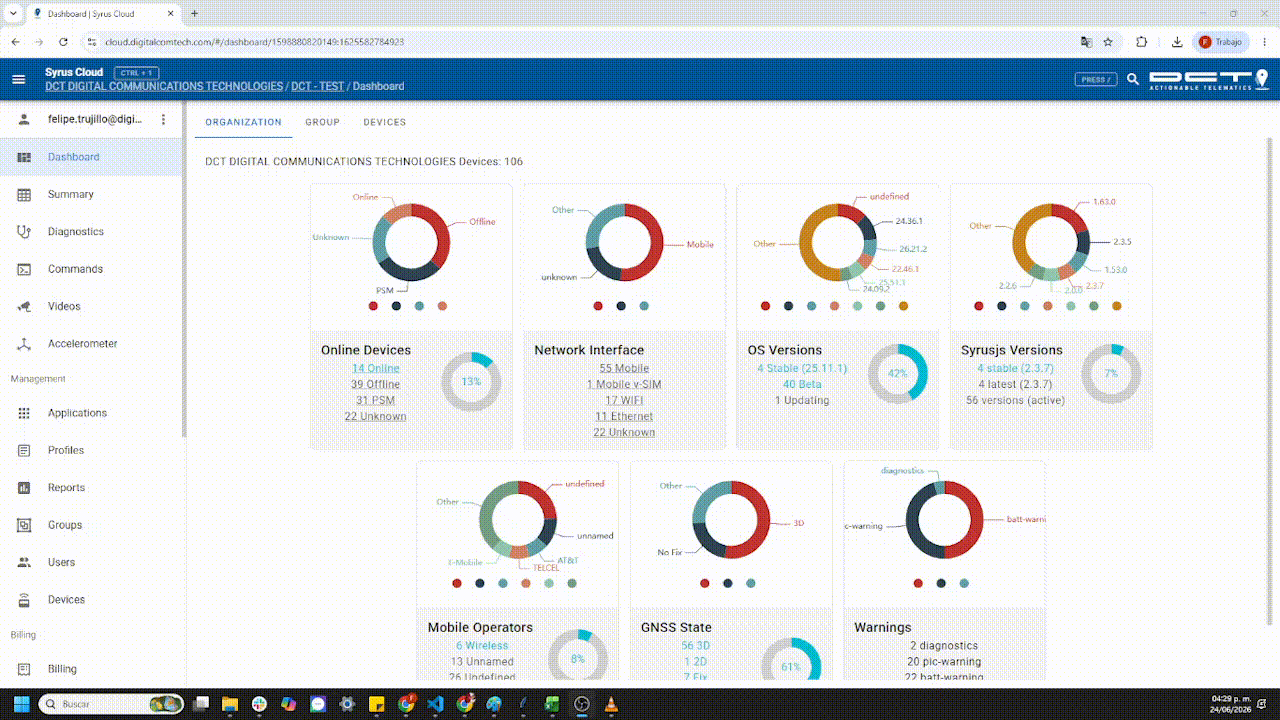
Task: Click the 1 Mobile v-SIM link
Action: 624,384
